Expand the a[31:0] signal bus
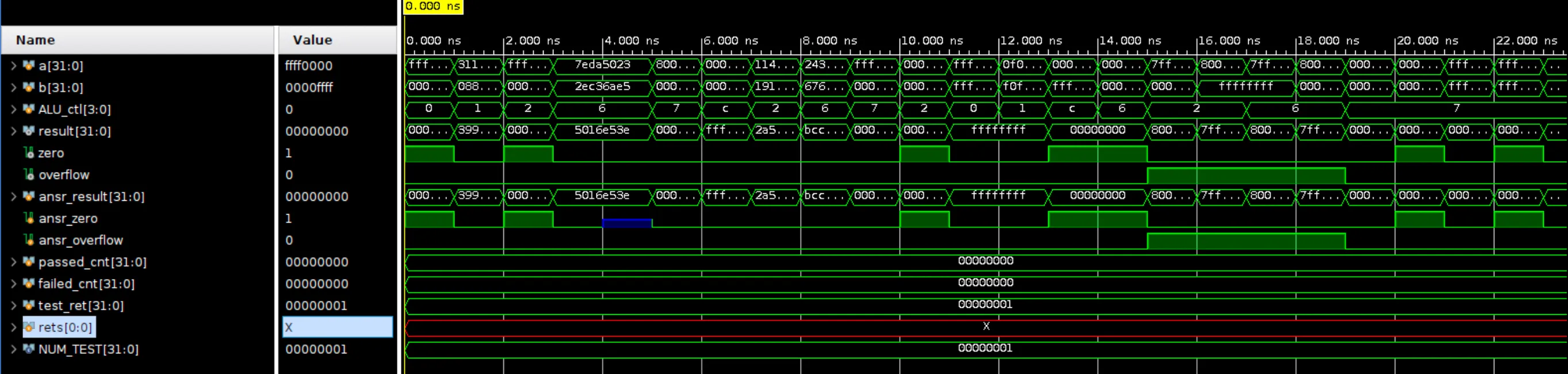 click(x=13, y=65)
